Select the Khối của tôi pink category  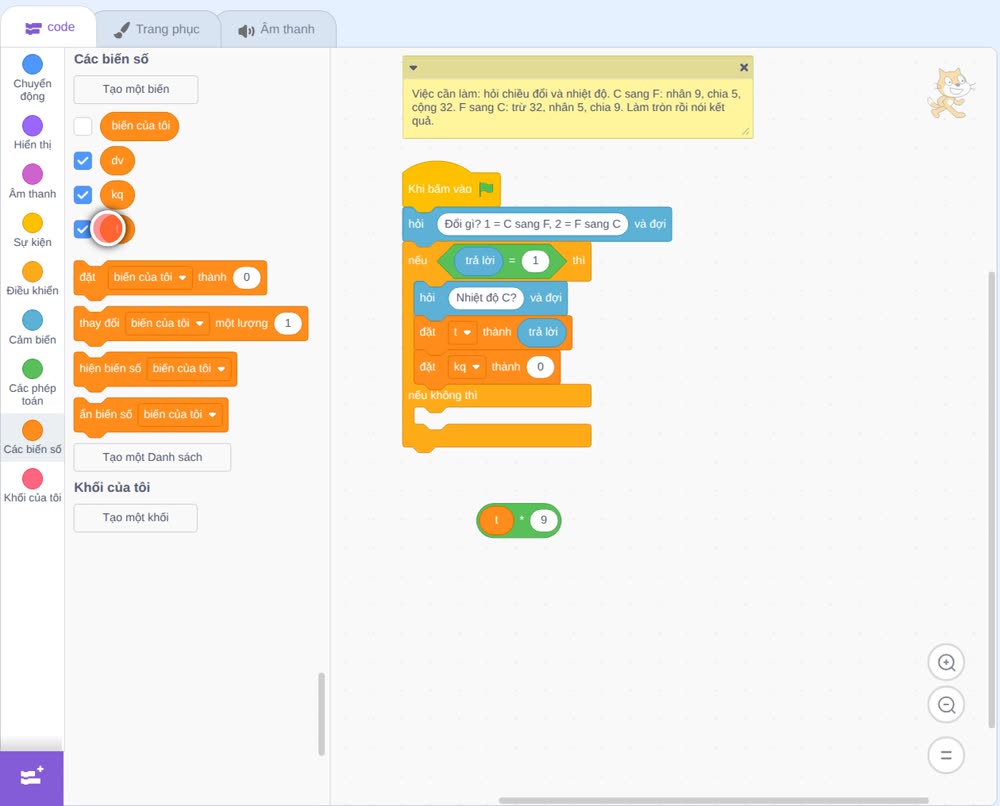tap(33, 479)
